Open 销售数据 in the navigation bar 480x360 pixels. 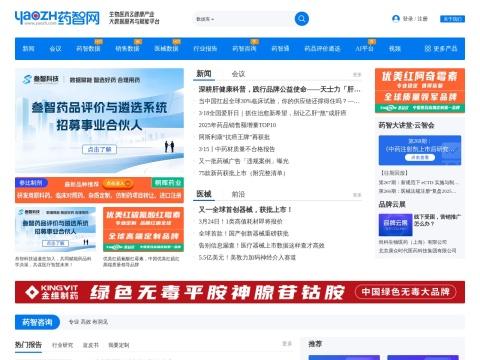pyautogui.click(x=127, y=49)
